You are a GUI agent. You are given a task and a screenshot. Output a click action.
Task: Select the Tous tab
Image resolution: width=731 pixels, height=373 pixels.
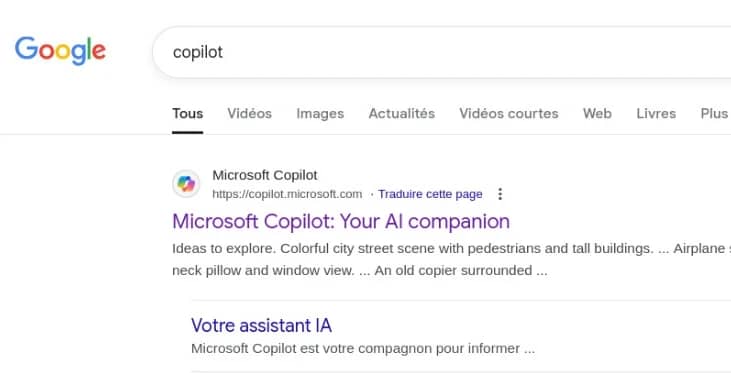[187, 113]
